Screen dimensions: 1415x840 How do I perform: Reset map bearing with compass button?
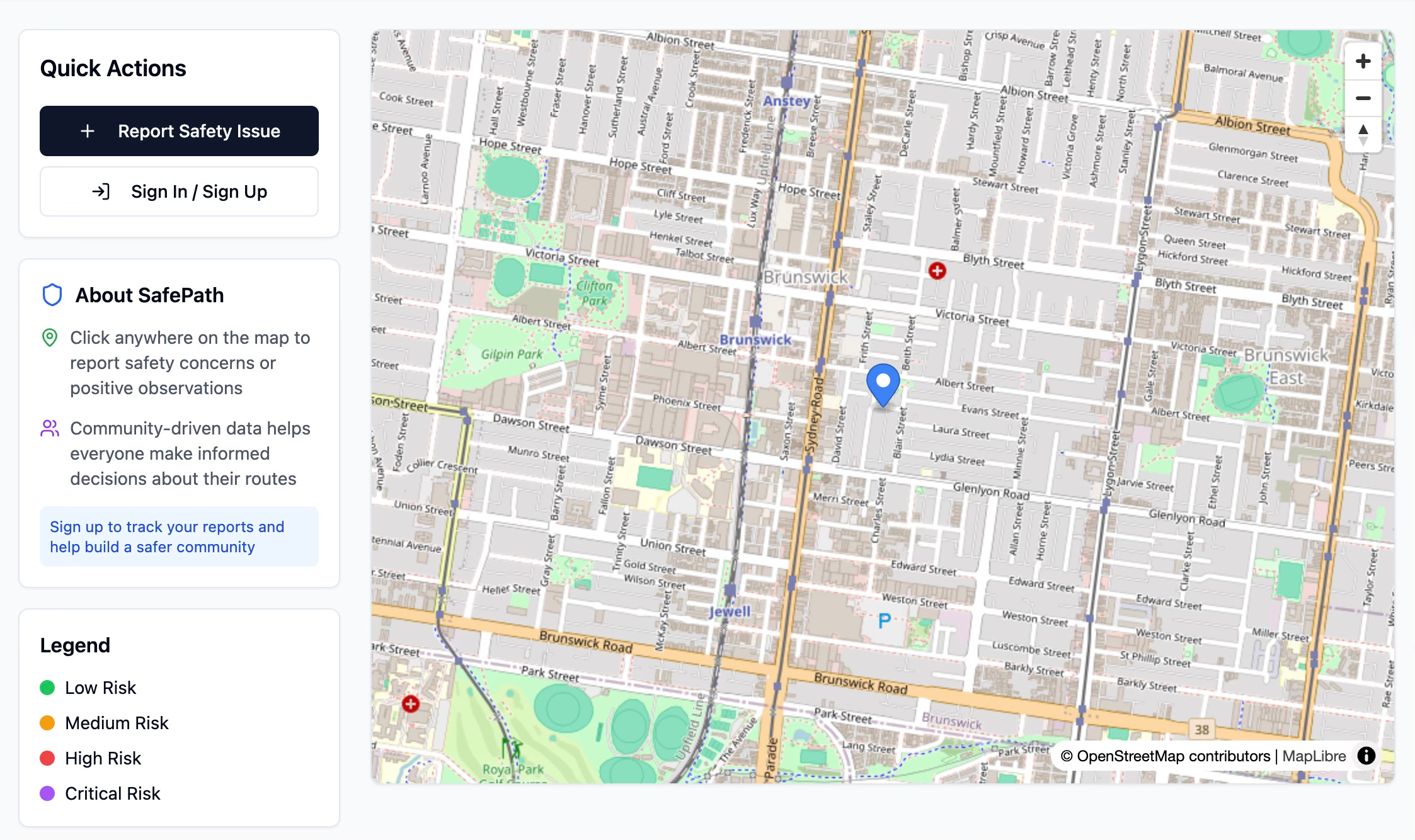click(x=1363, y=134)
